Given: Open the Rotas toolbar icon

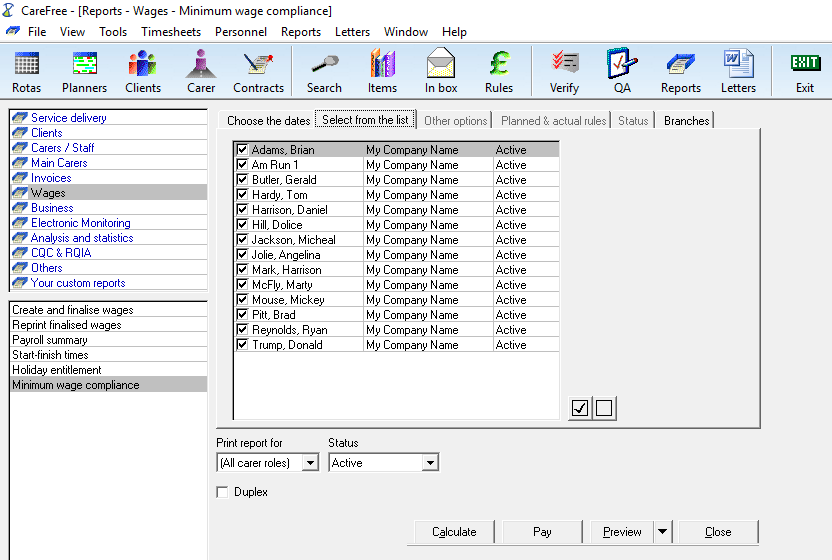Looking at the screenshot, I should point(27,70).
